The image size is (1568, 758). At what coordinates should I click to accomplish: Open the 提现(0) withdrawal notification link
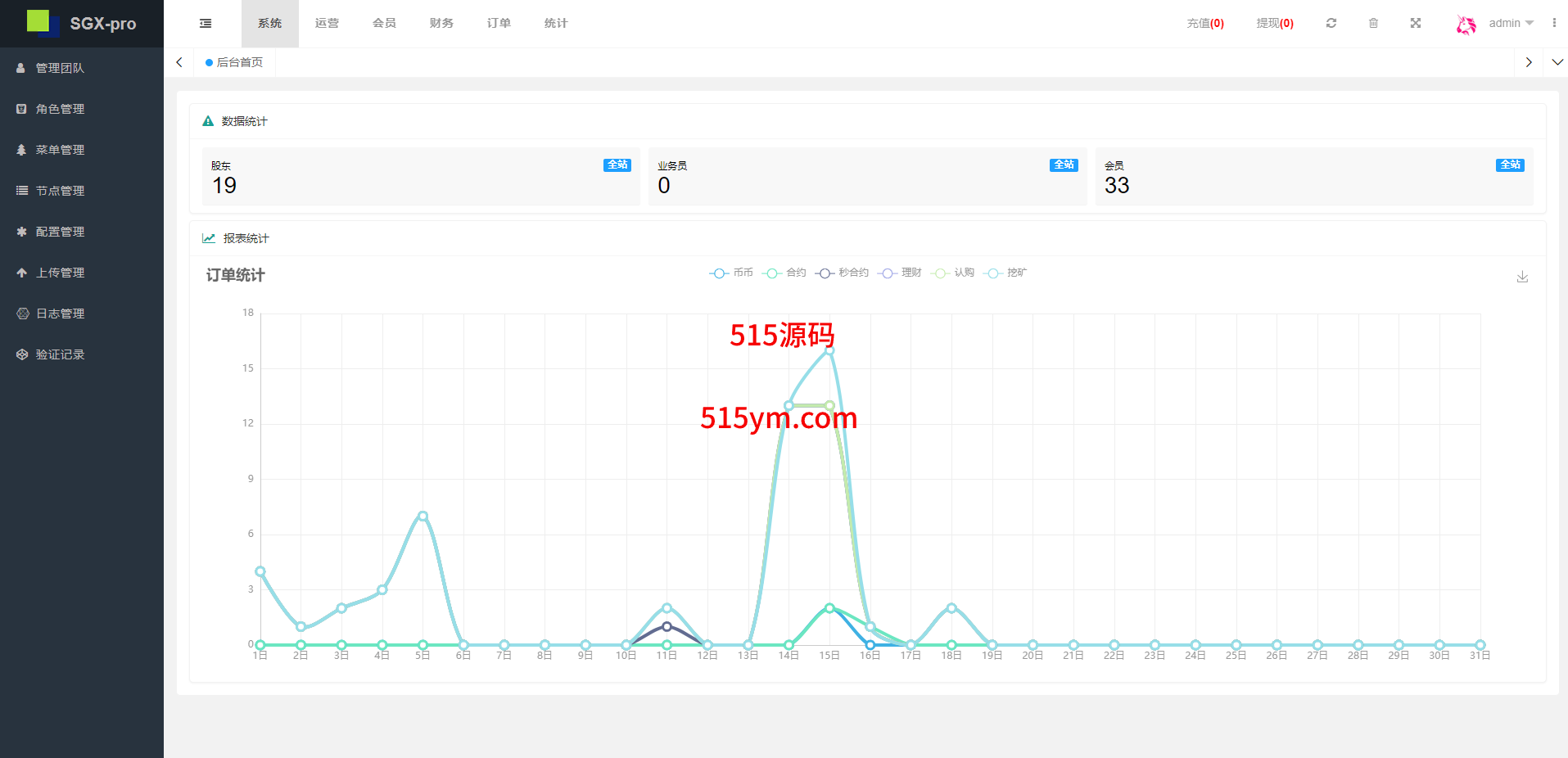(1275, 24)
